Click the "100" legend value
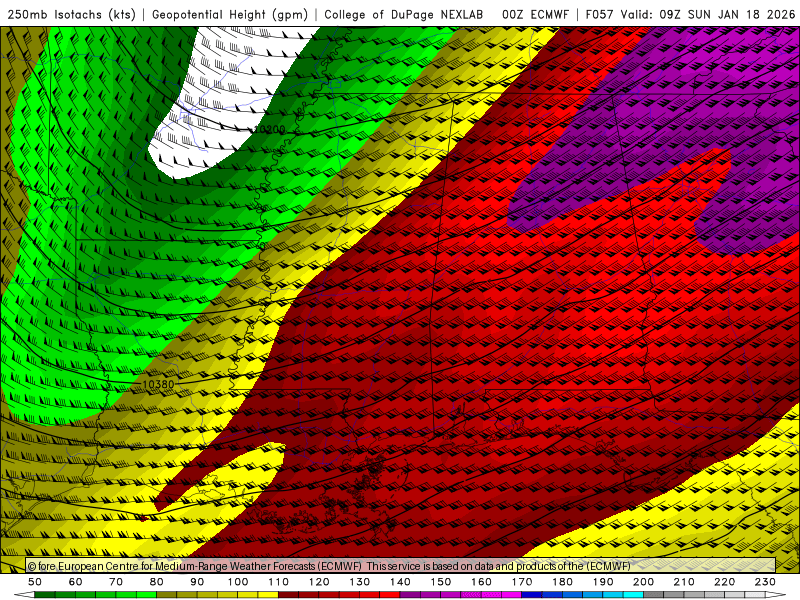This screenshot has width=800, height=600. click(238, 582)
